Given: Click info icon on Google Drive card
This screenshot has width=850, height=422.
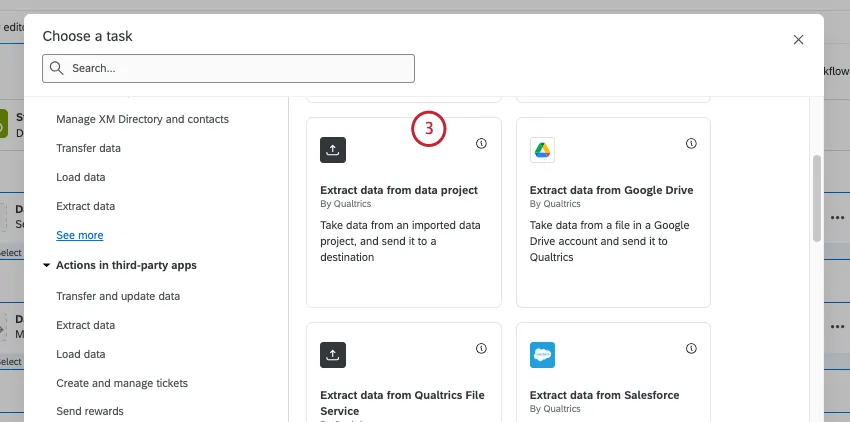Looking at the screenshot, I should point(691,144).
